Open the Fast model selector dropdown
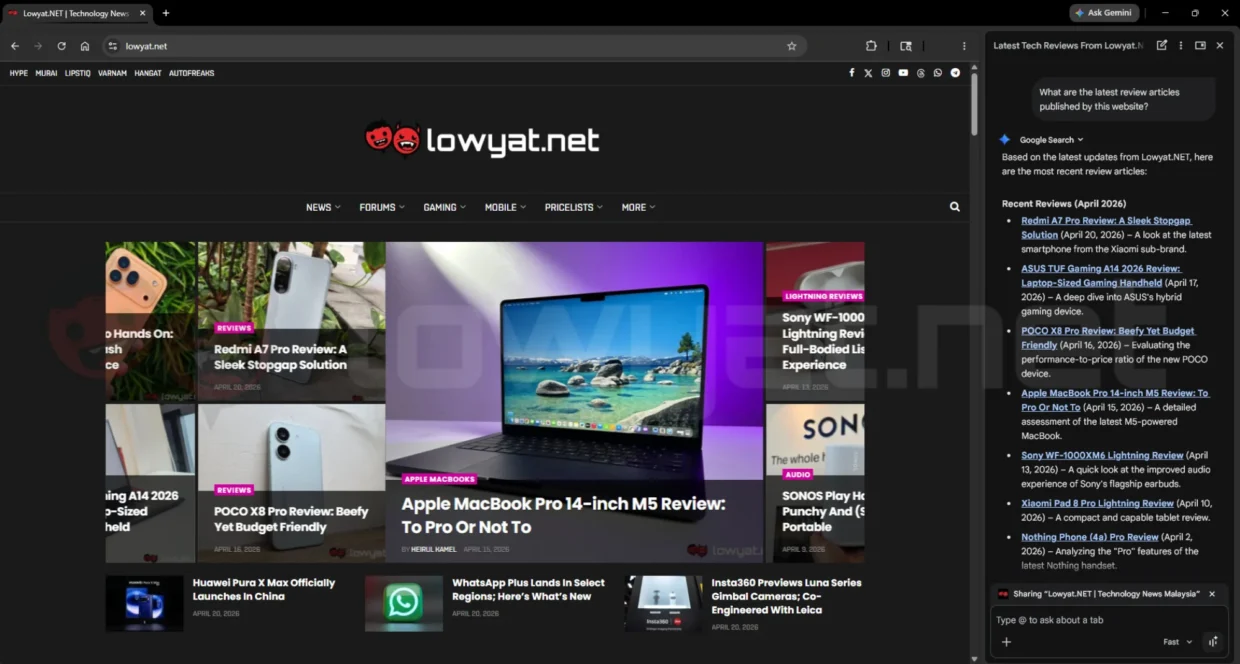 (x=1177, y=641)
